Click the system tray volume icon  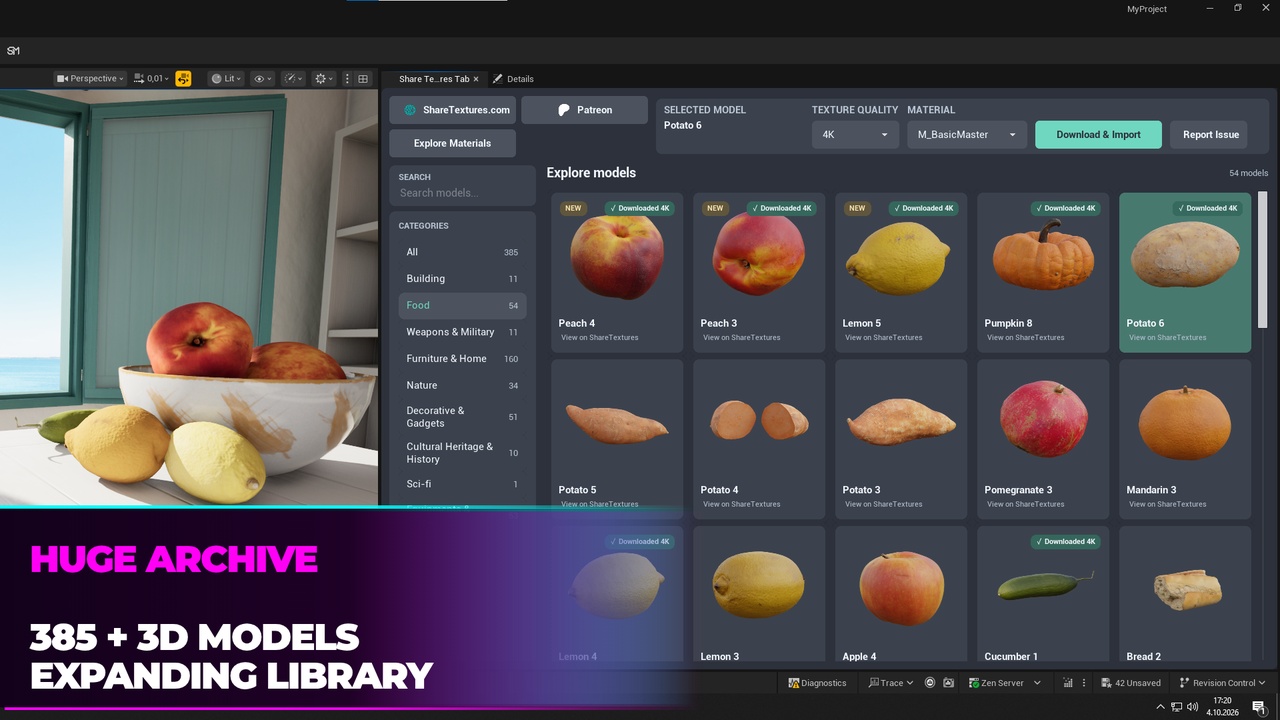[1192, 707]
